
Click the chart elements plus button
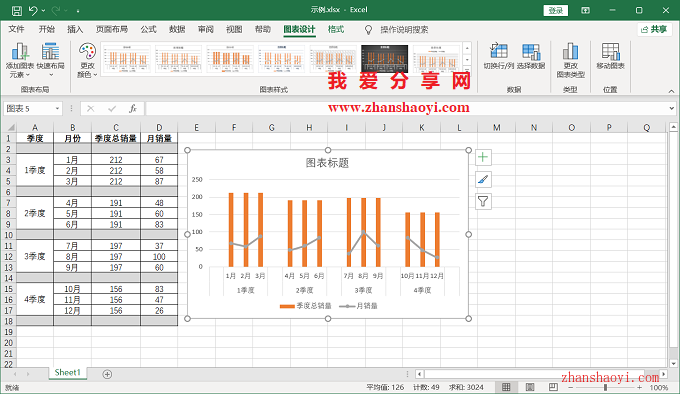tap(483, 157)
